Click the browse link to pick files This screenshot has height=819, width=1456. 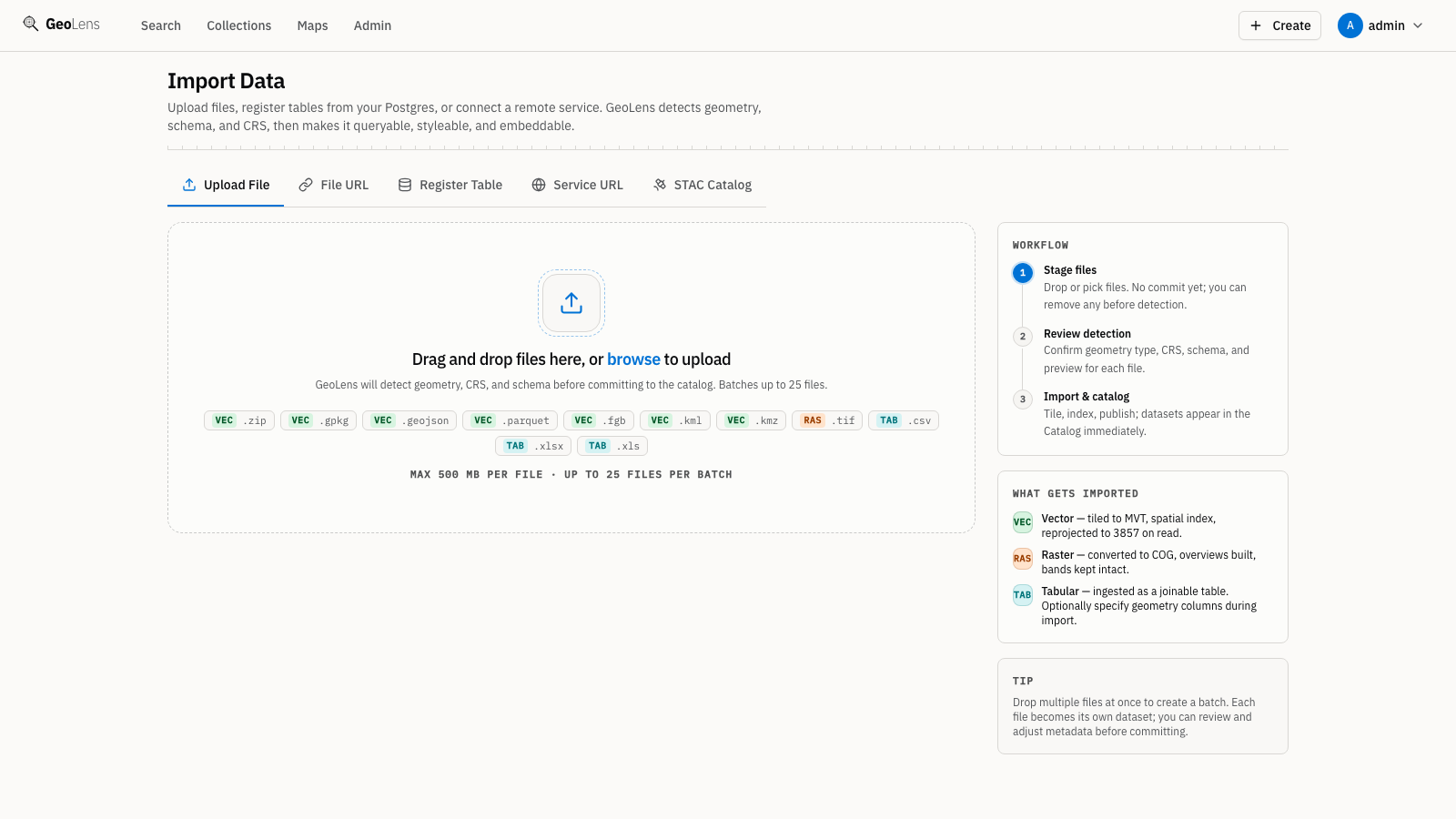coord(633,359)
